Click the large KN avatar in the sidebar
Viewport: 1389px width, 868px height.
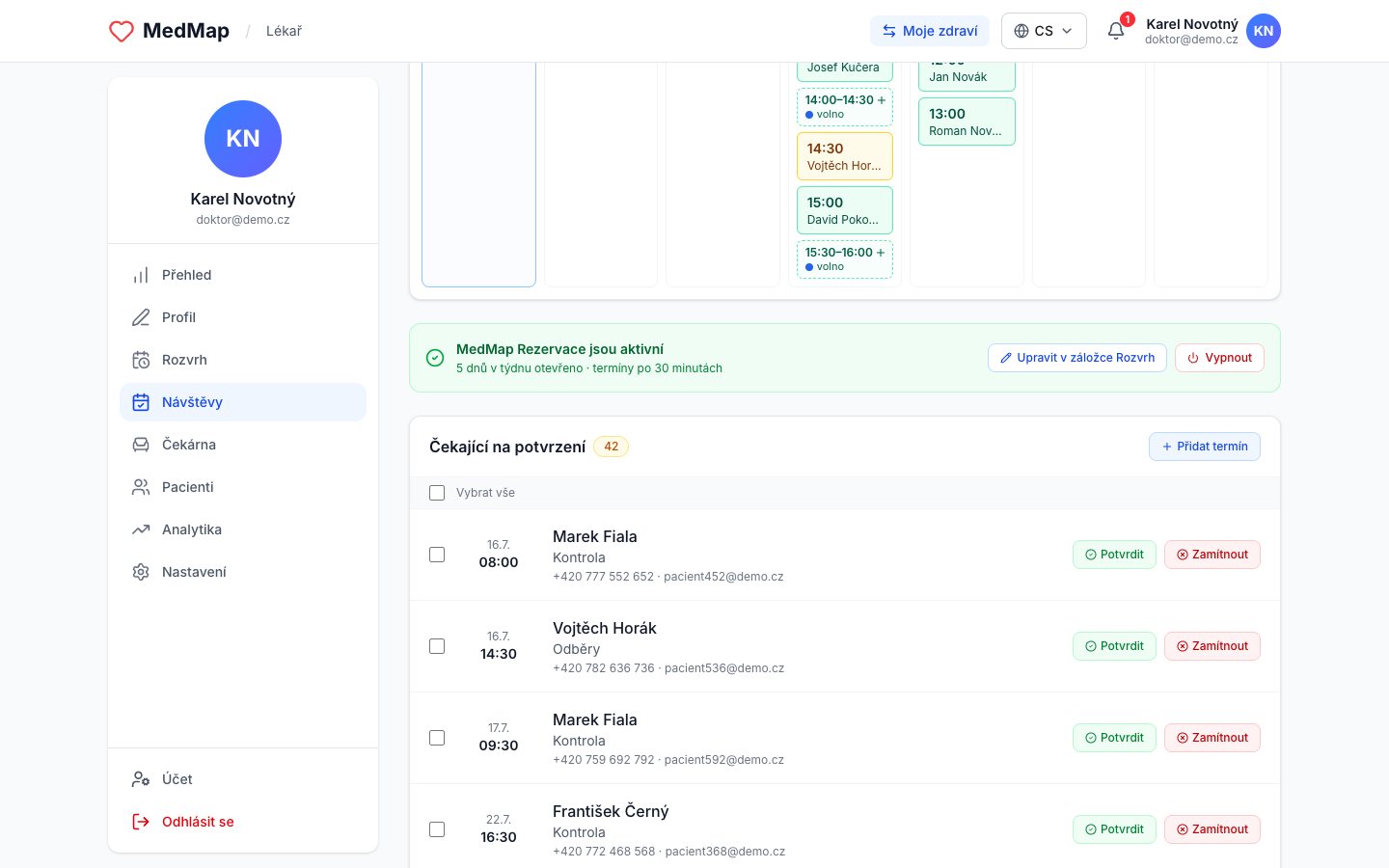click(x=243, y=139)
